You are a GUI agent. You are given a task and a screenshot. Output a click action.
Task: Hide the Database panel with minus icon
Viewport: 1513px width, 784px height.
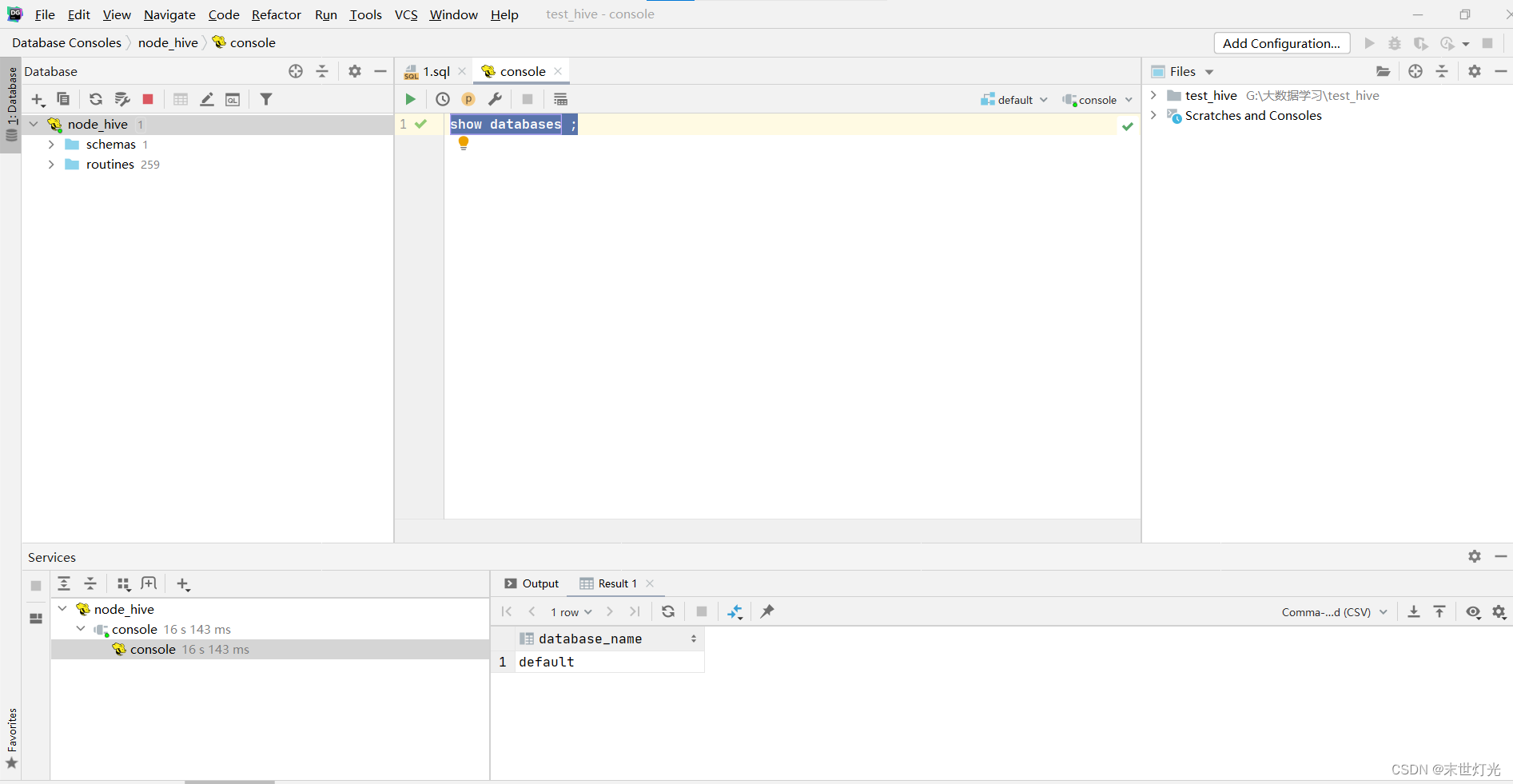[x=380, y=71]
